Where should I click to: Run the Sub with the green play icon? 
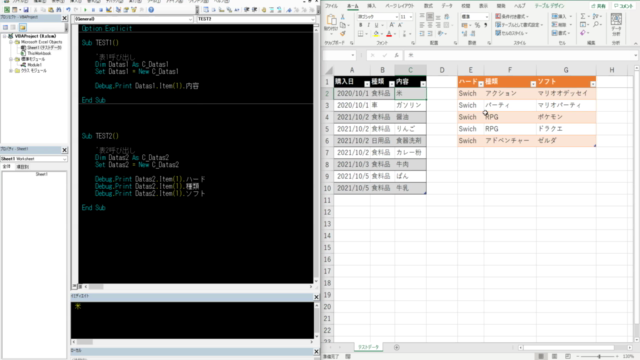click(x=85, y=9)
